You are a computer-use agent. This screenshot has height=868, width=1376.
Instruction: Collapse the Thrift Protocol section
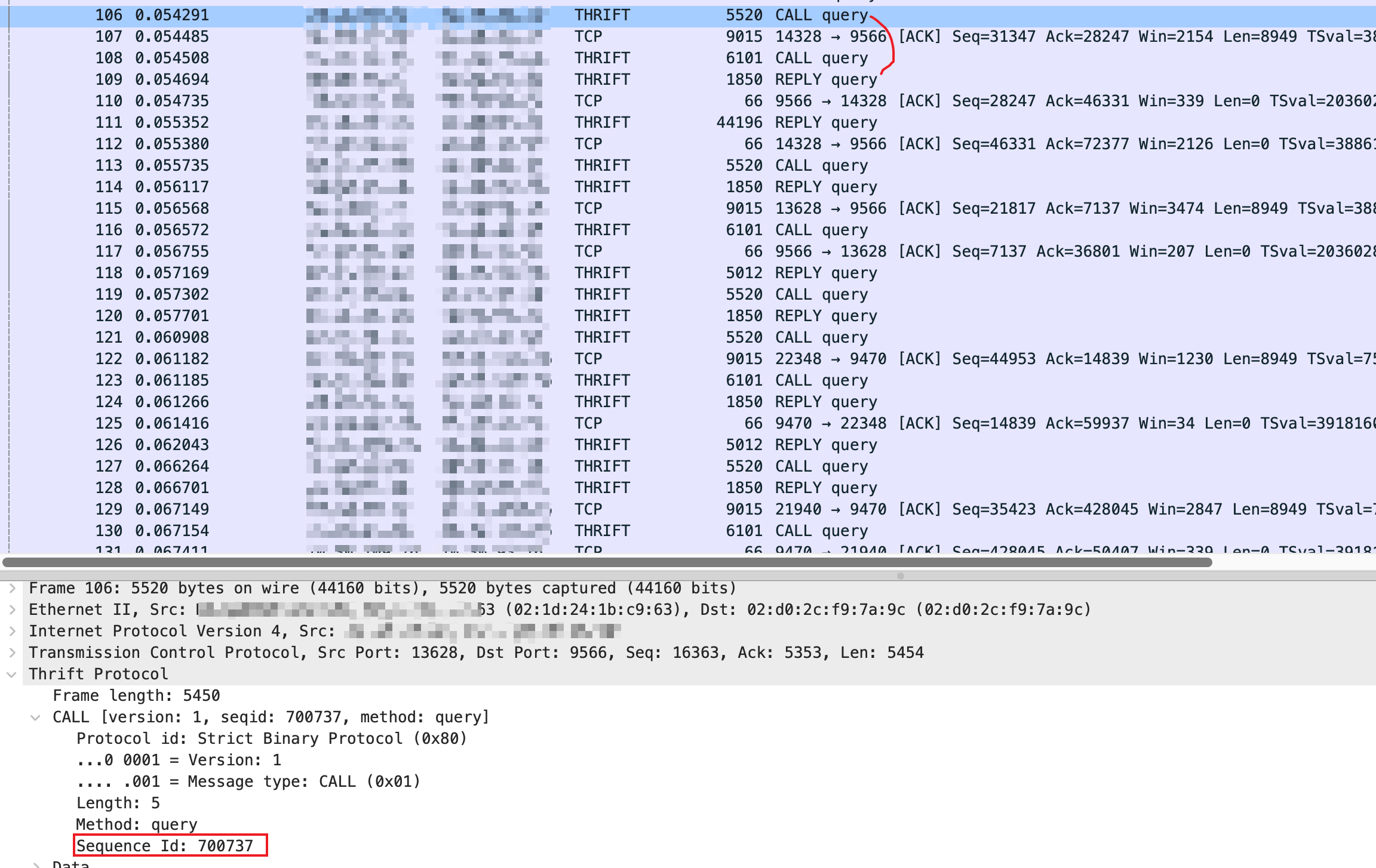coord(11,674)
